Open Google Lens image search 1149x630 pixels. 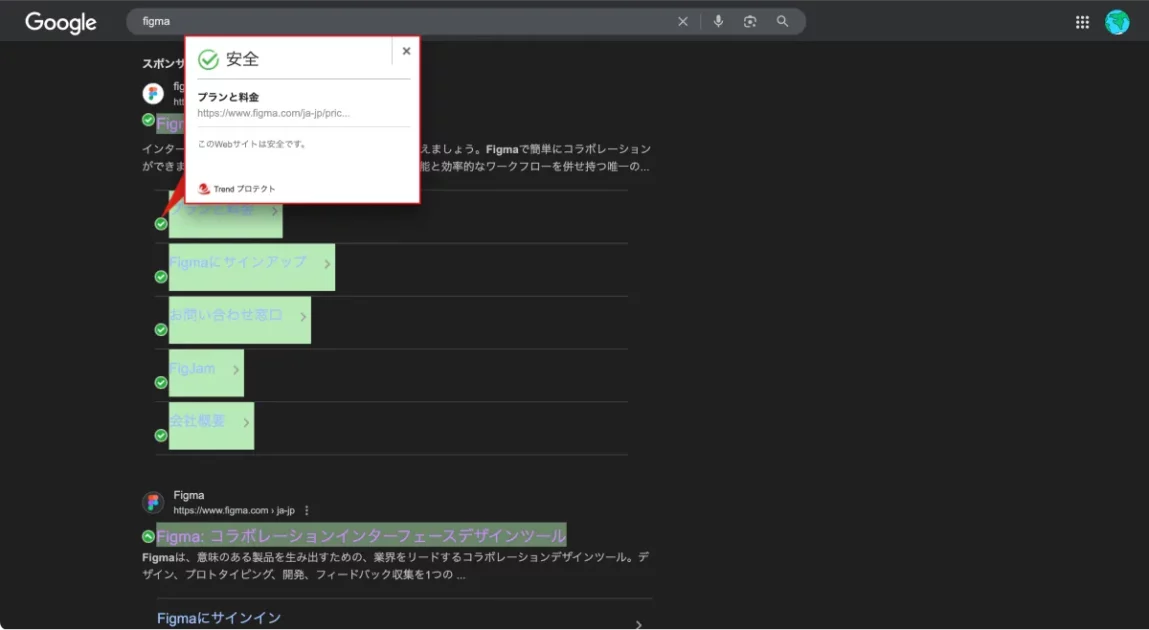[750, 21]
